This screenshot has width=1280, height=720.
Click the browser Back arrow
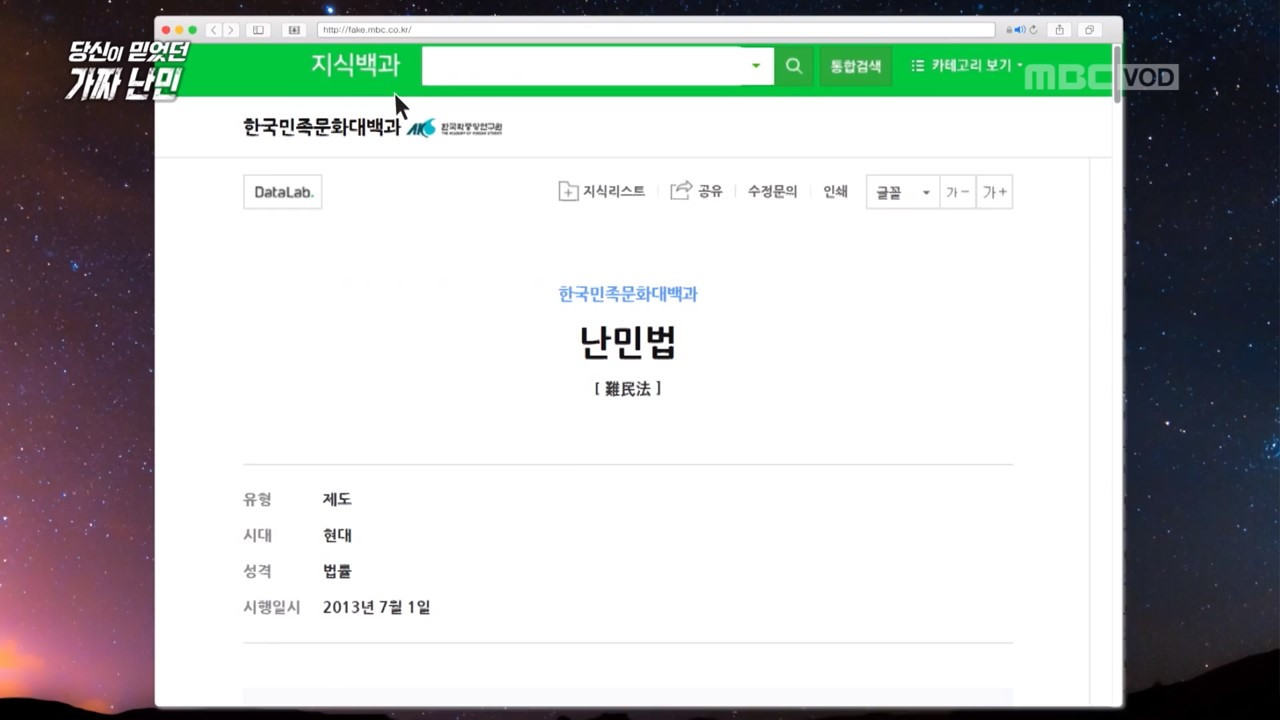pyautogui.click(x=213, y=30)
